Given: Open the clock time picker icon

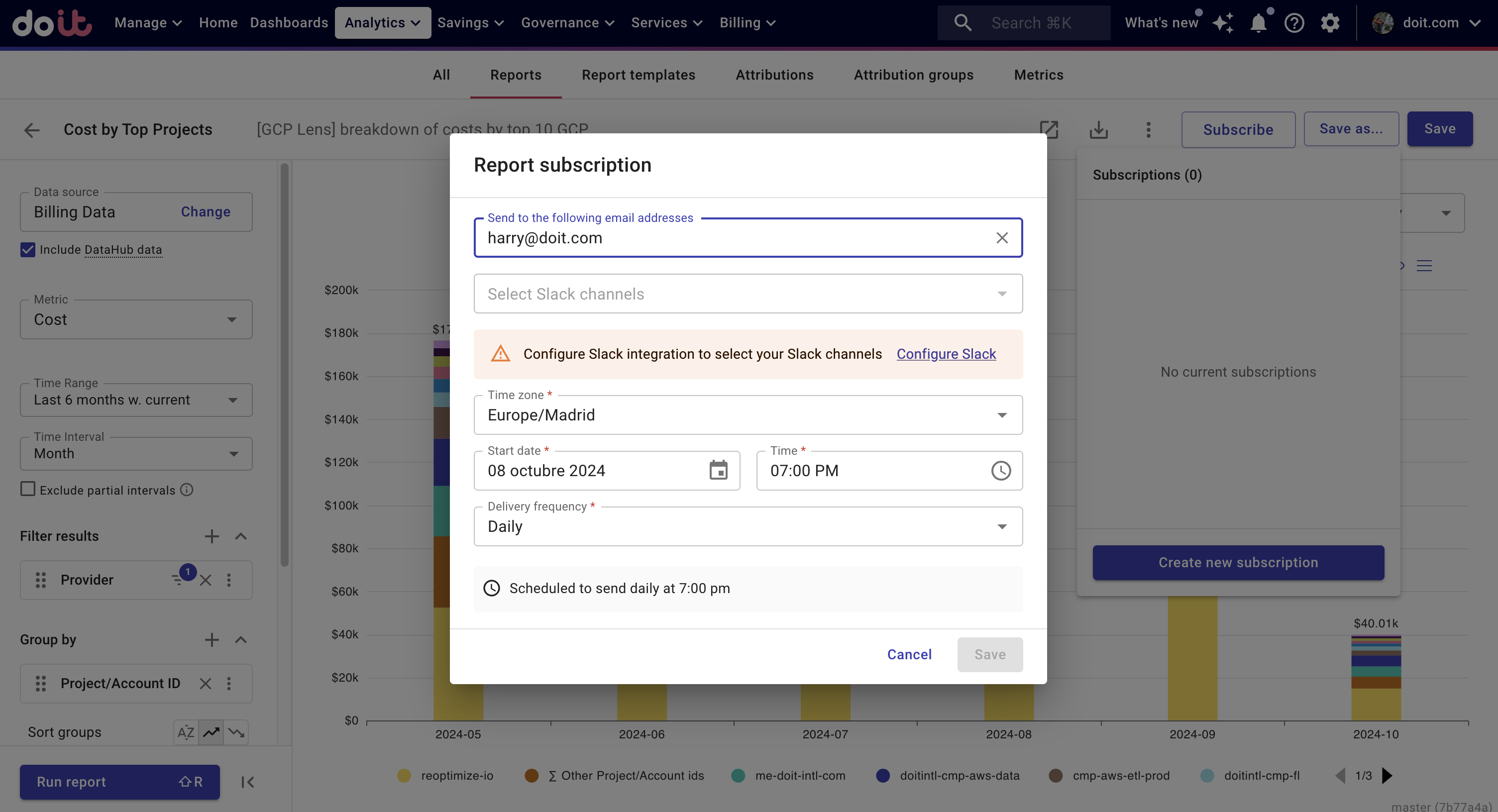Looking at the screenshot, I should (1001, 470).
